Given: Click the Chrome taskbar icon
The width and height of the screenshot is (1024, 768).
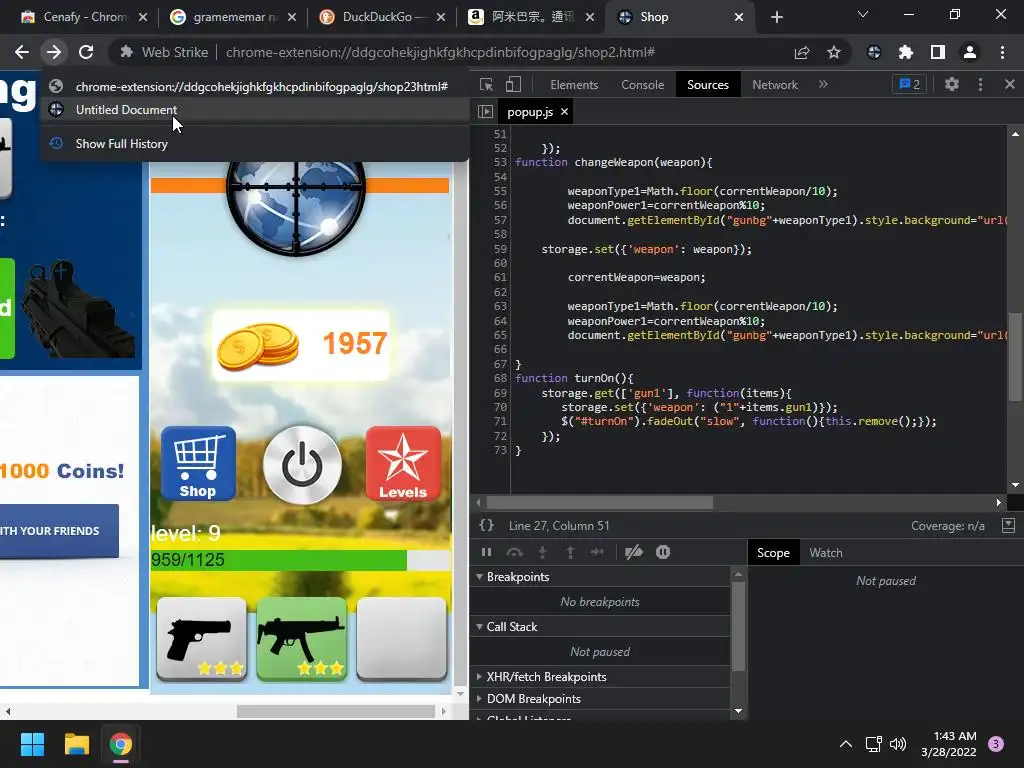Looking at the screenshot, I should tap(120, 744).
